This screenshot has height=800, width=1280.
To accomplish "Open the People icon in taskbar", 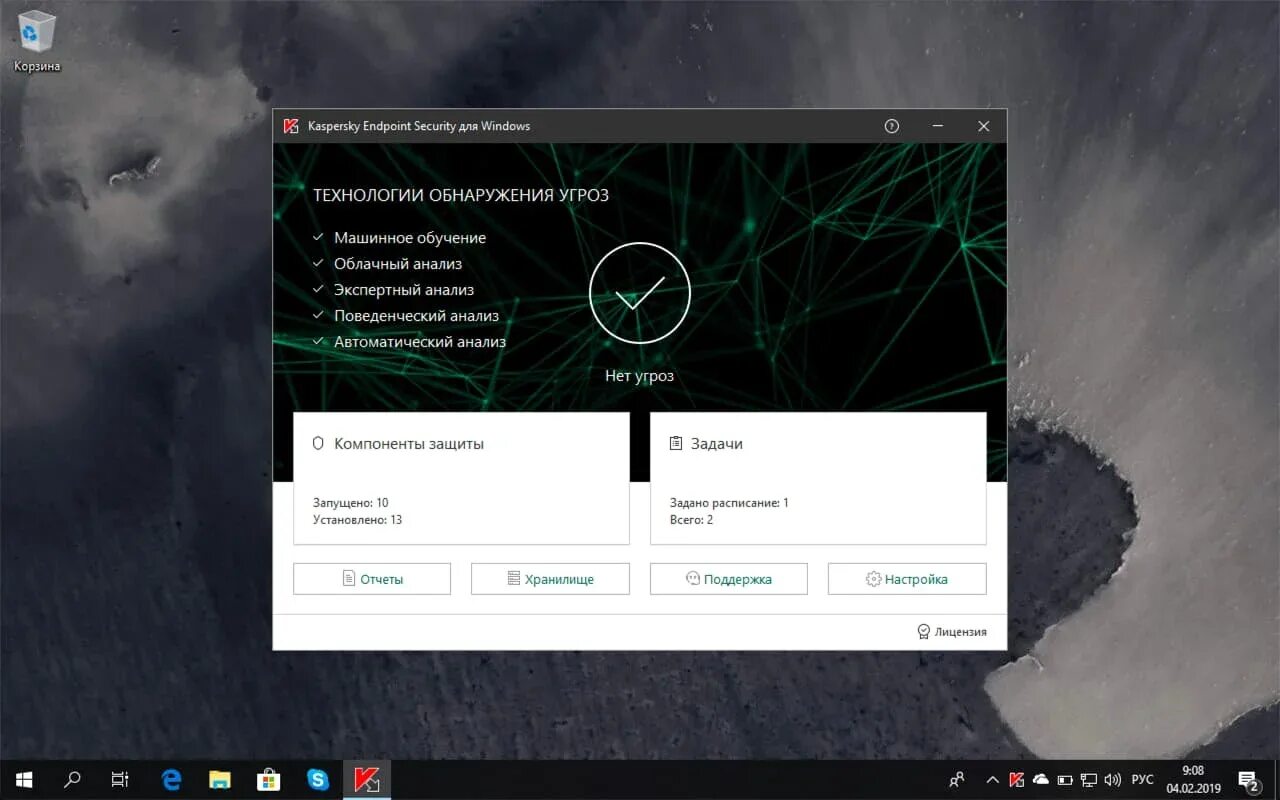I will (x=957, y=779).
